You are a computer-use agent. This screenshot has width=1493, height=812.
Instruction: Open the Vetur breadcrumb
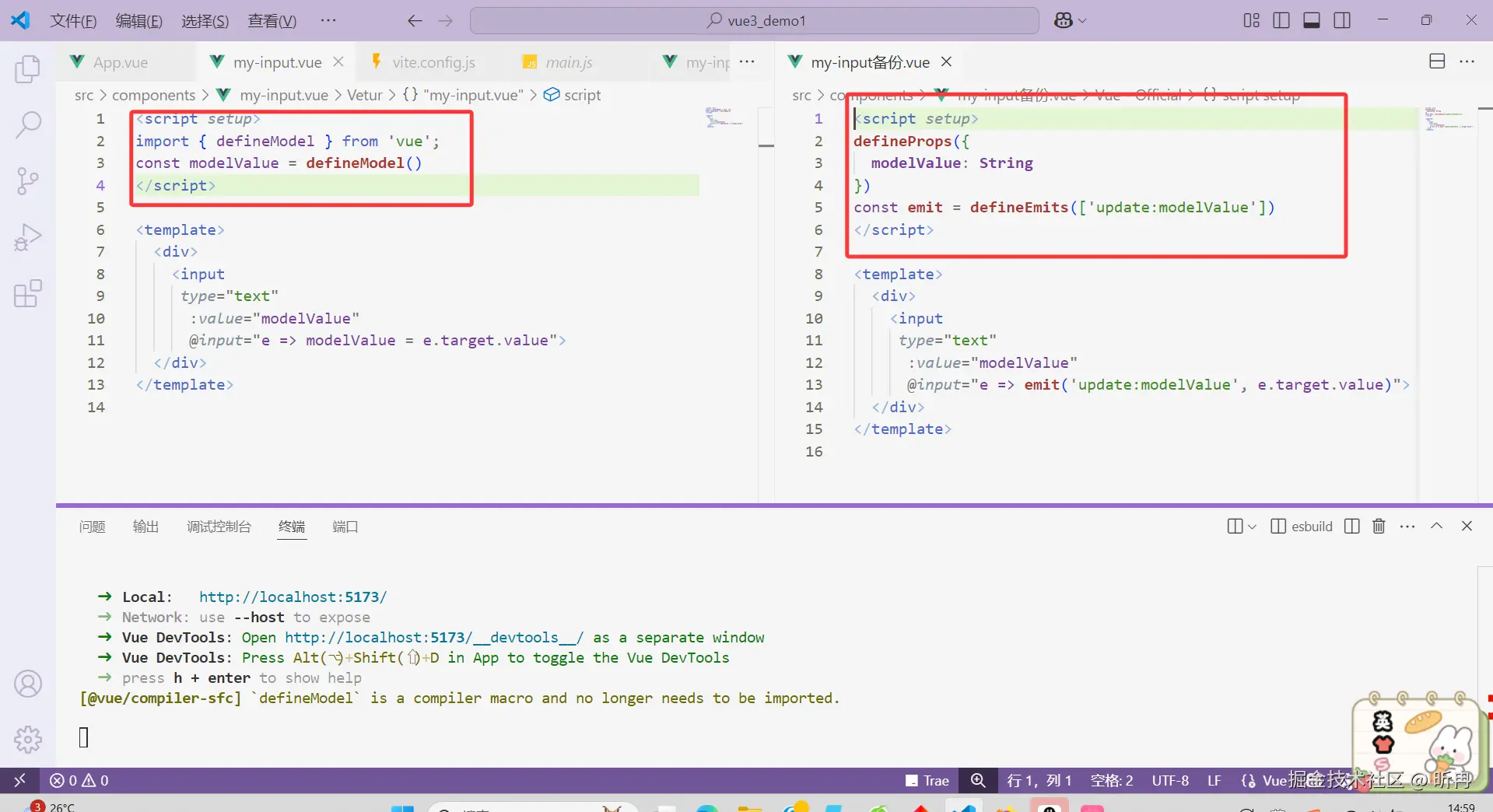364,95
